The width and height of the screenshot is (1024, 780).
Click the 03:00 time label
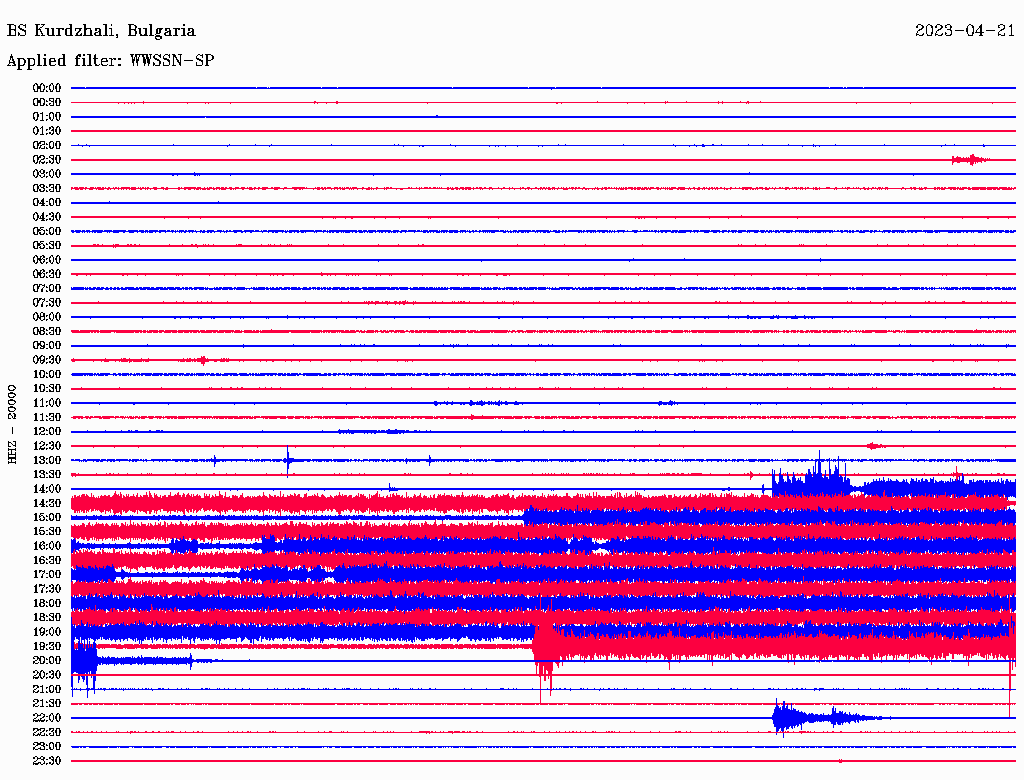click(x=47, y=174)
